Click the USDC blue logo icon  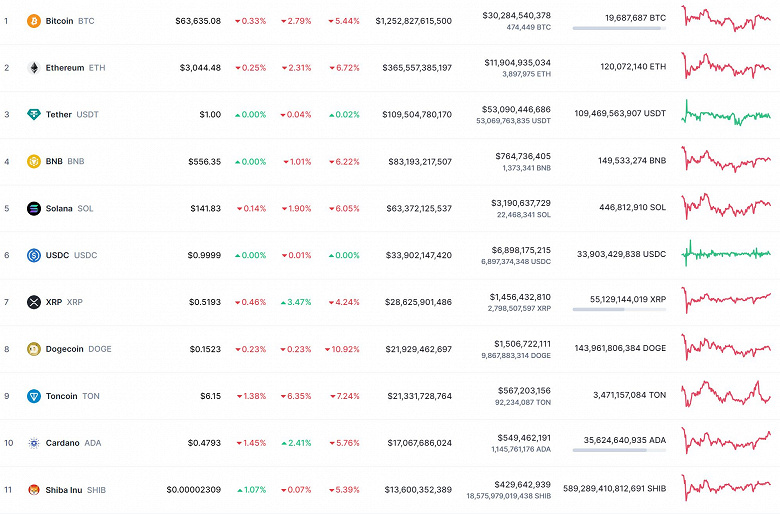pos(33,255)
